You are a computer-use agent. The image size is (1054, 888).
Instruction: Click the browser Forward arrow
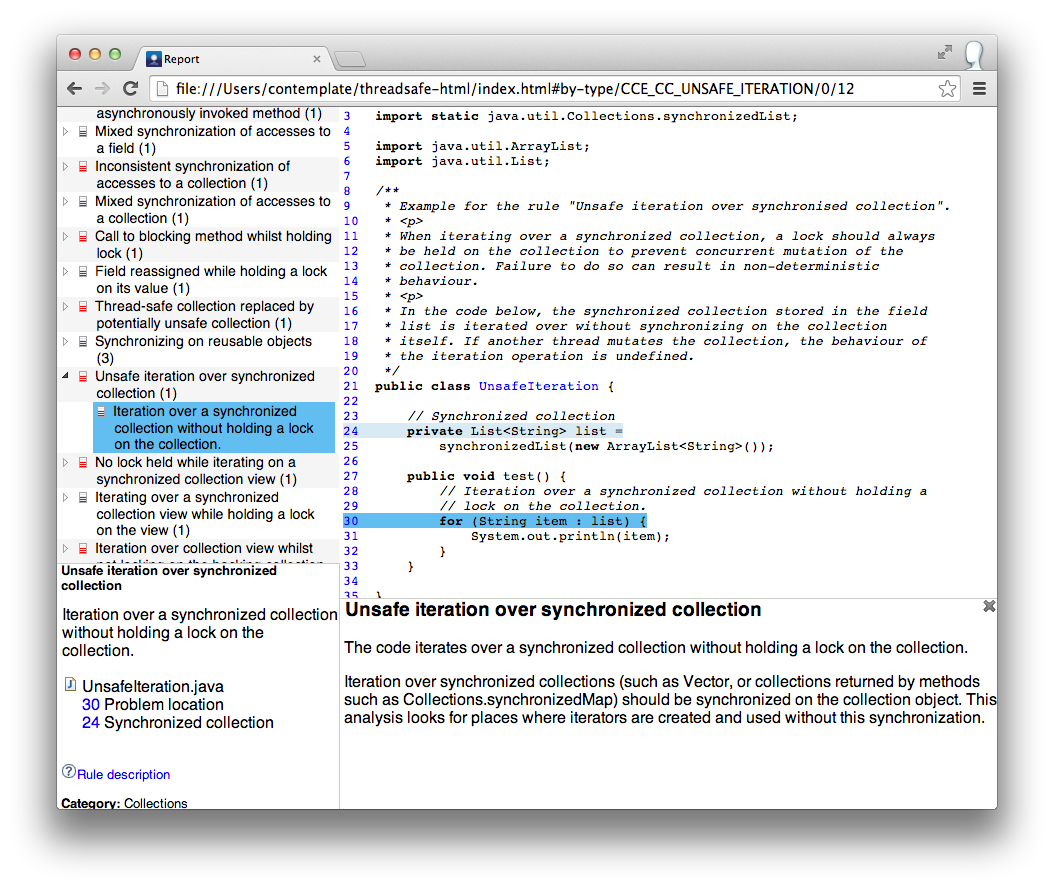click(x=102, y=89)
